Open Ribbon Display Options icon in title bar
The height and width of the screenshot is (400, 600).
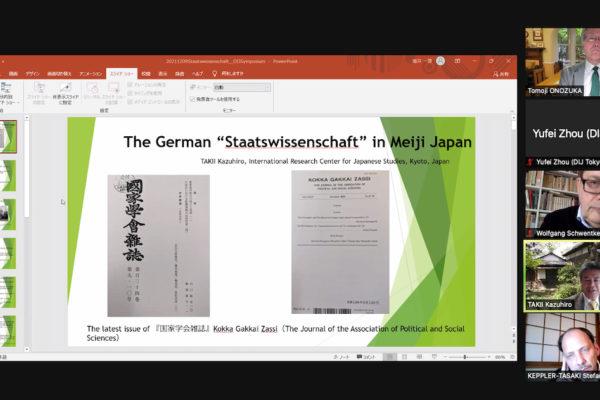coord(457,61)
